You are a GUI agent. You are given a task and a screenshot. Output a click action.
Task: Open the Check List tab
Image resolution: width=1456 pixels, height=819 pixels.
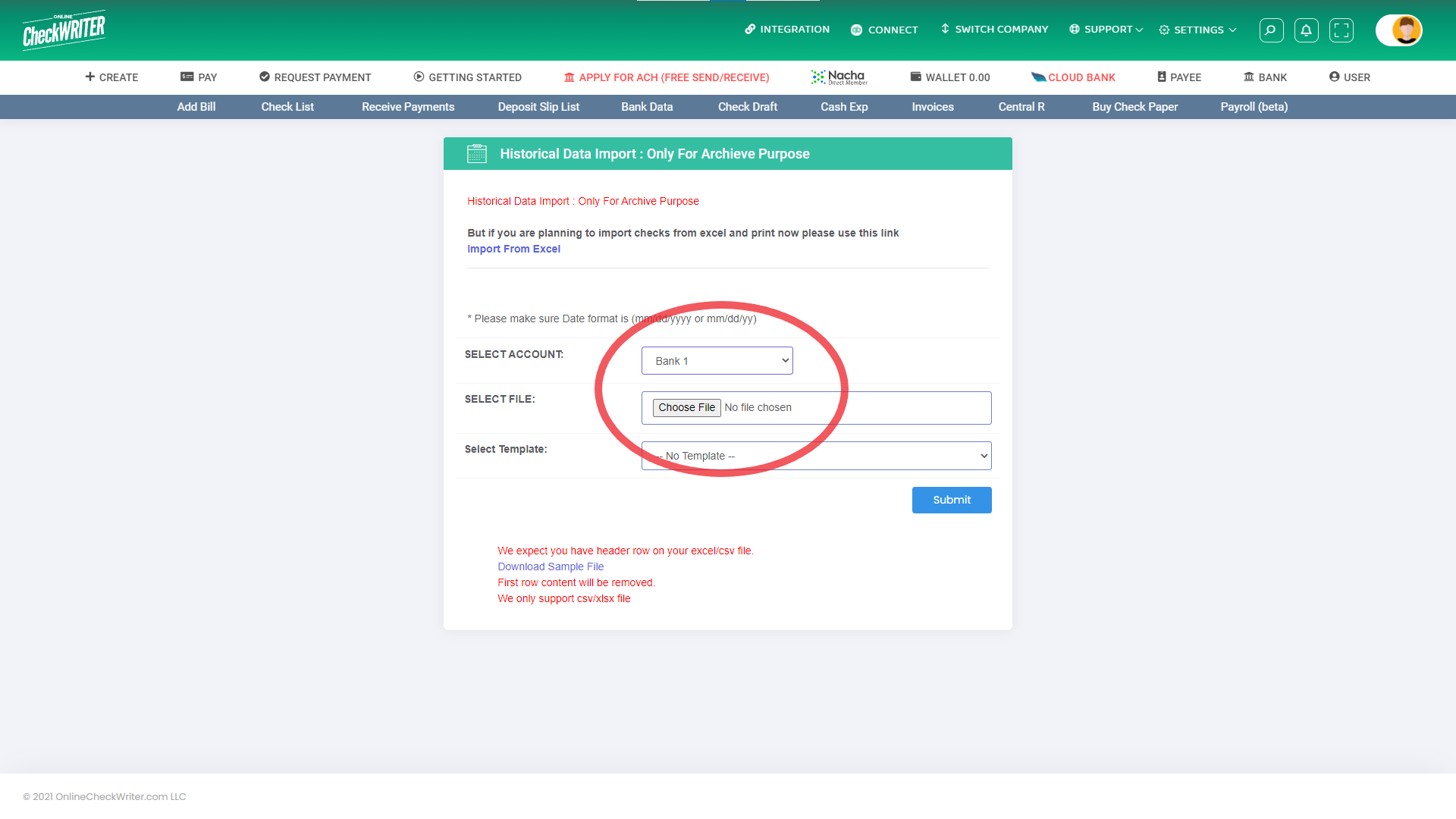click(287, 107)
